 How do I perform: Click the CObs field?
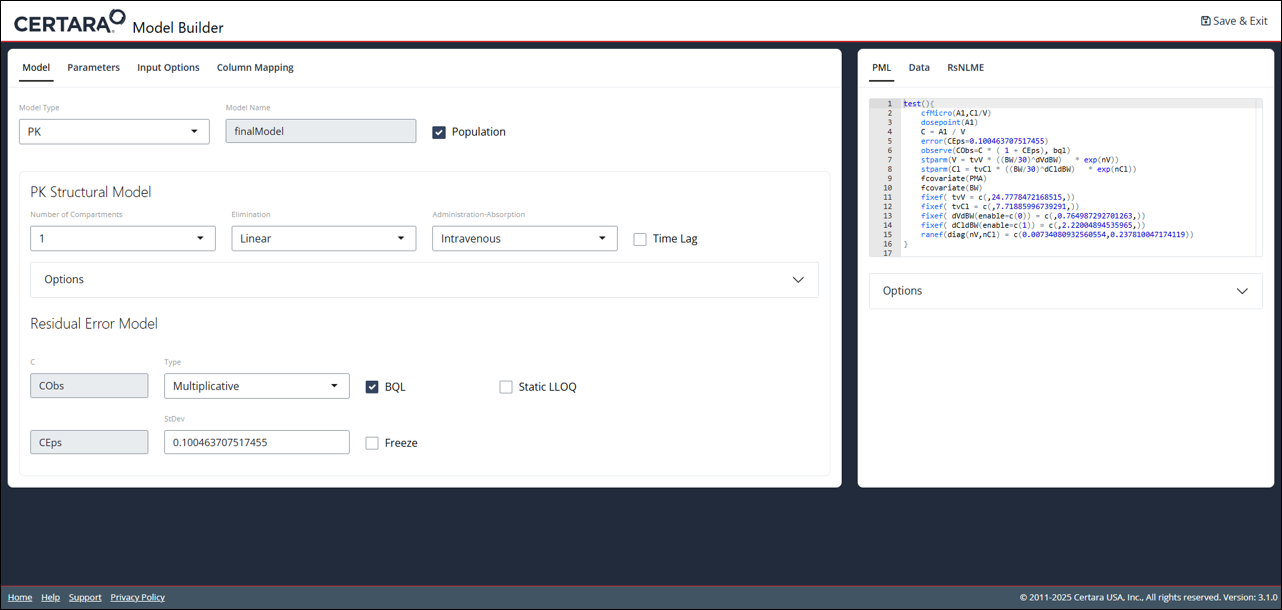click(x=90, y=386)
